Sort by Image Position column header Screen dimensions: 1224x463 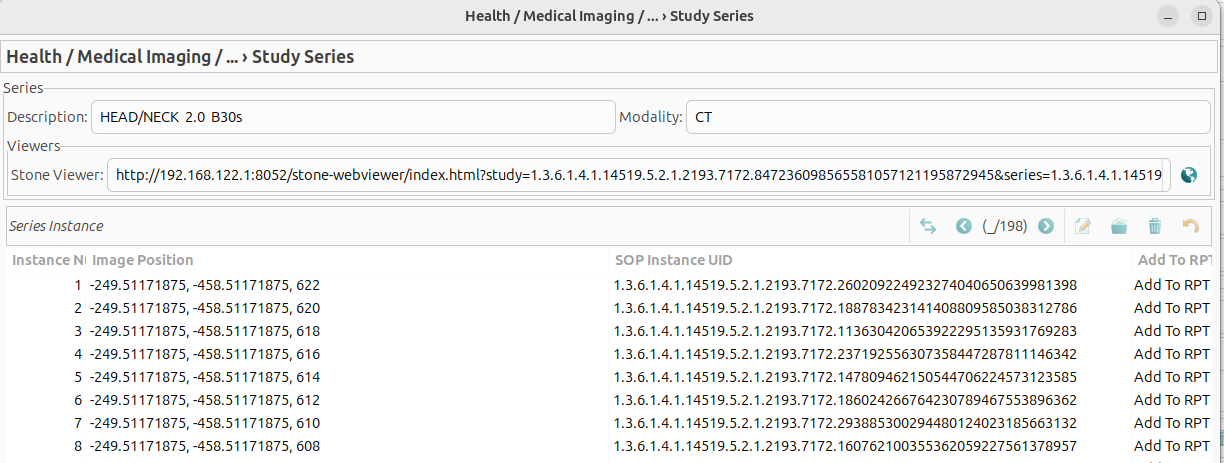coord(349,260)
